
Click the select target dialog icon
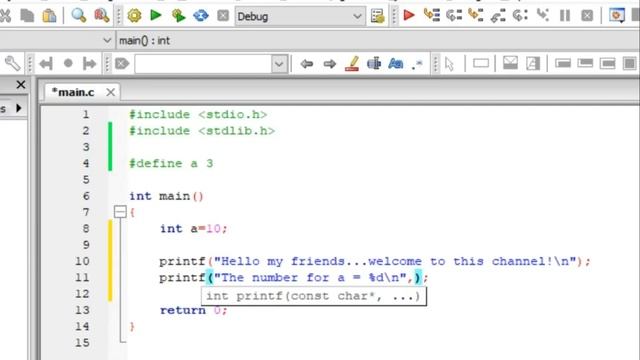point(378,16)
